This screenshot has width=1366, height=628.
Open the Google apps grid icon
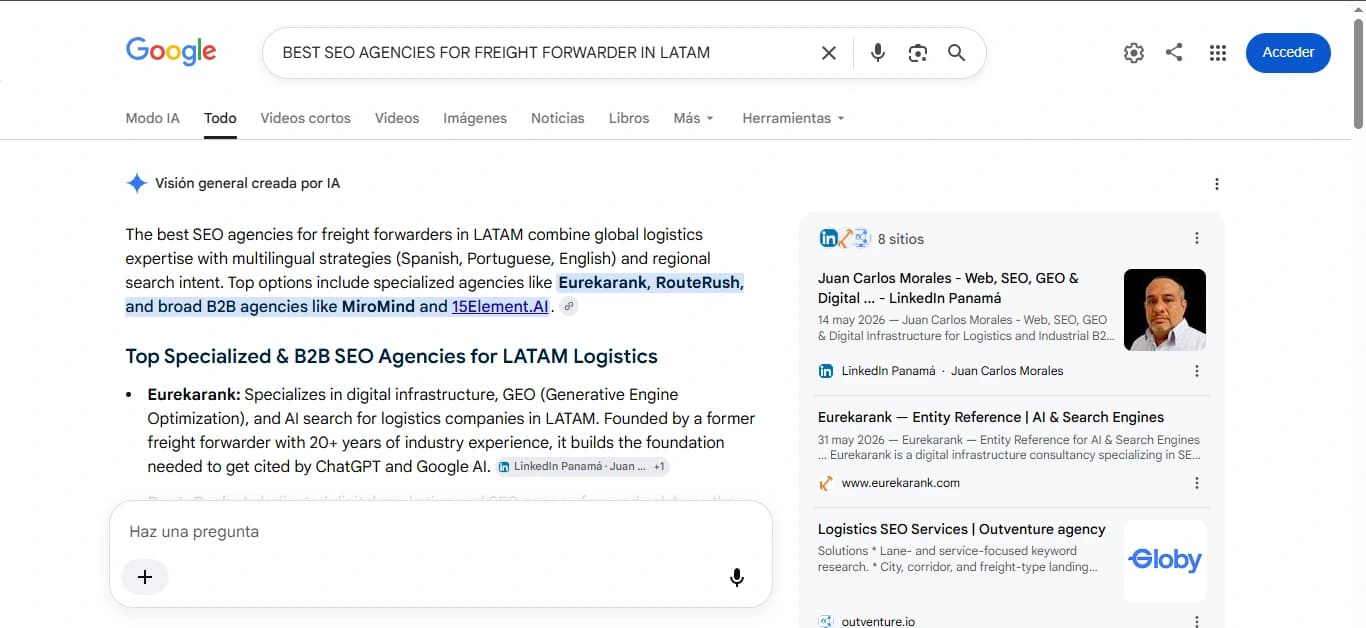(x=1217, y=53)
